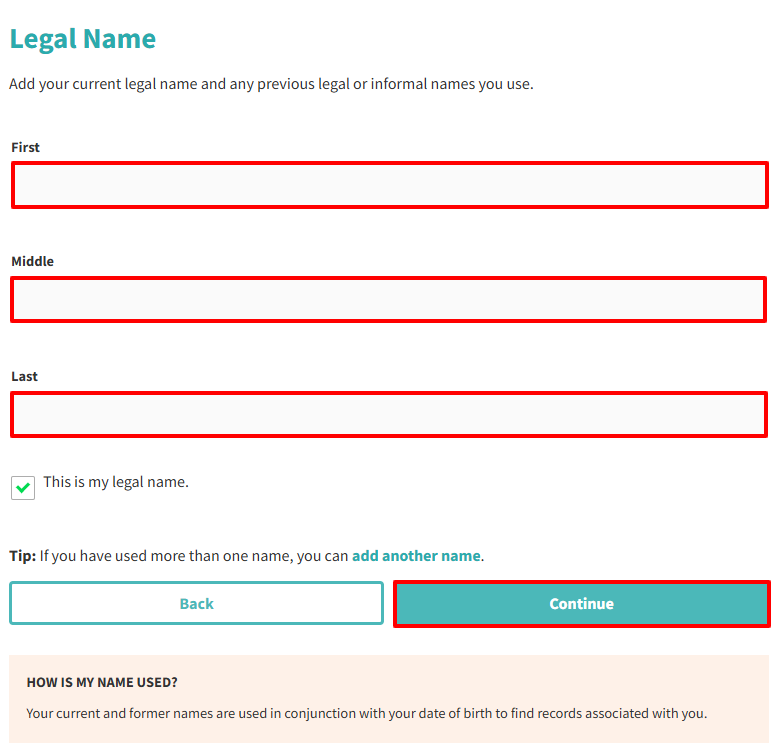784x756 pixels.
Task: Click the "HOW IS MY NAME USED?" heading
Action: [102, 683]
